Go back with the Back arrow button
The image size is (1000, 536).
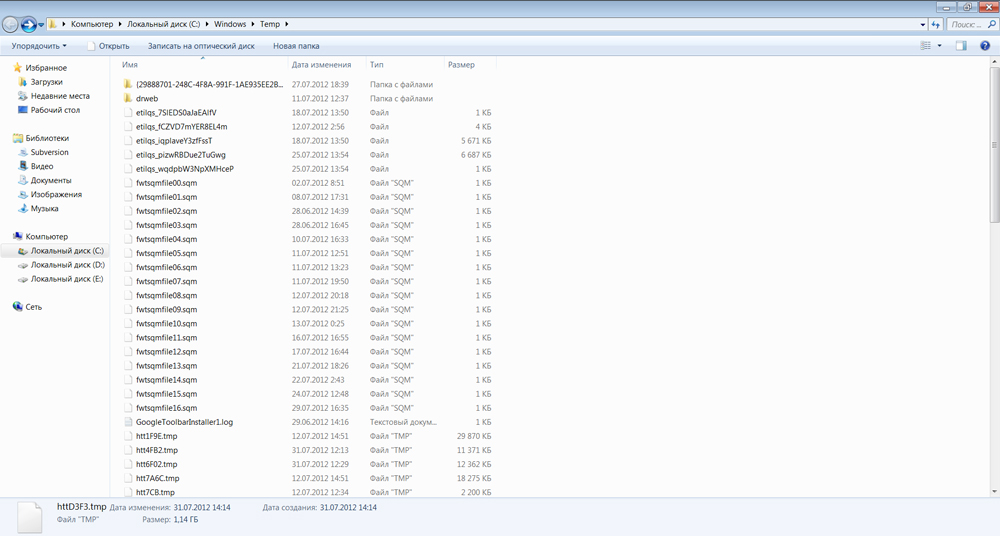point(10,25)
